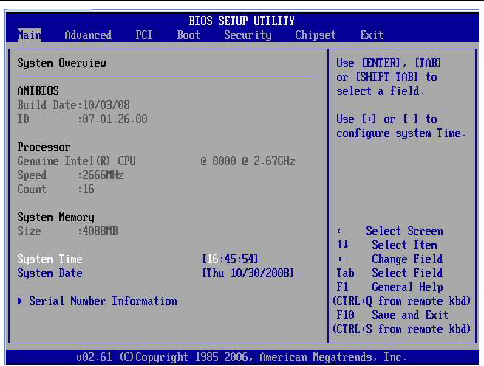This screenshot has height=366, width=484.
Task: Select Genuine Intel(R) CPU text
Action: pos(77,161)
